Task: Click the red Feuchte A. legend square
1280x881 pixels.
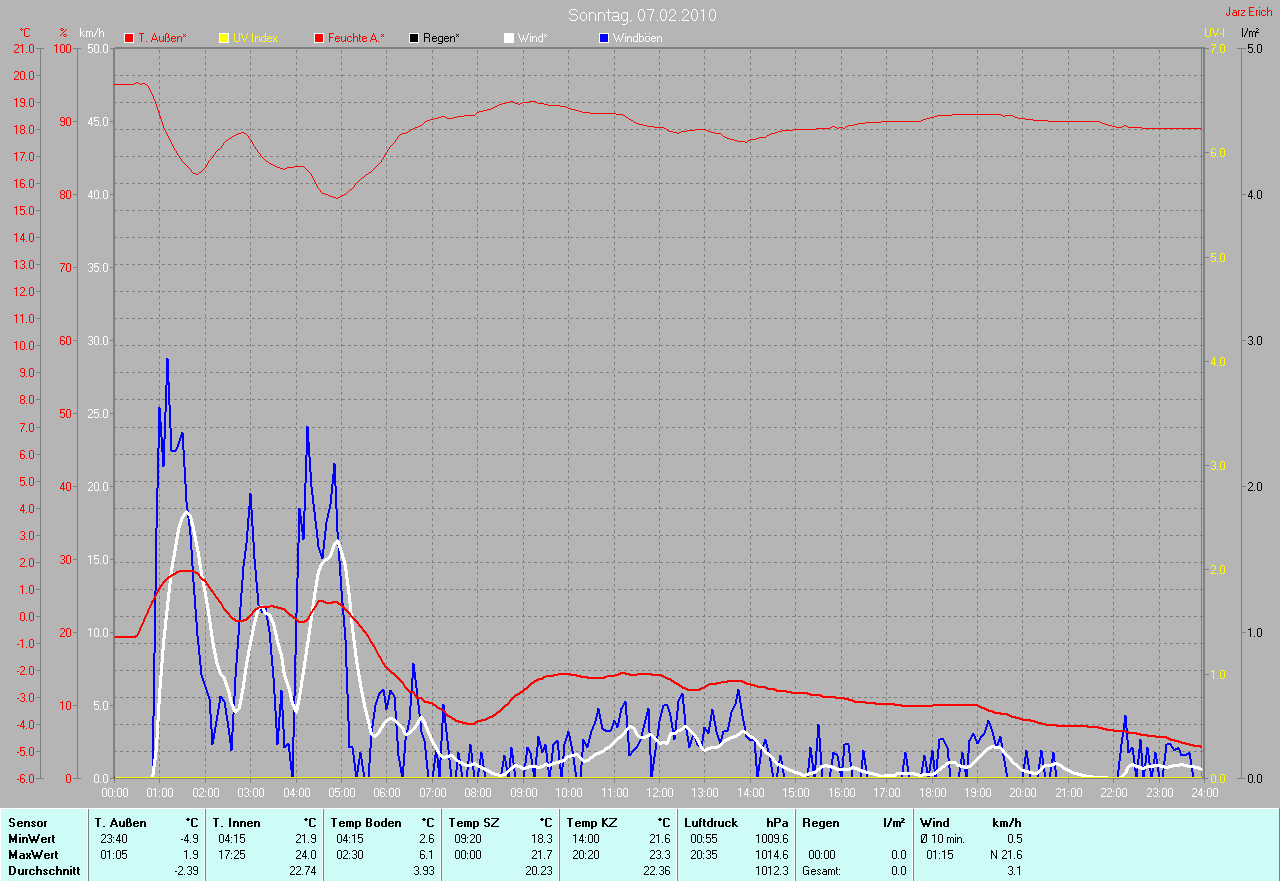Action: tap(319, 38)
